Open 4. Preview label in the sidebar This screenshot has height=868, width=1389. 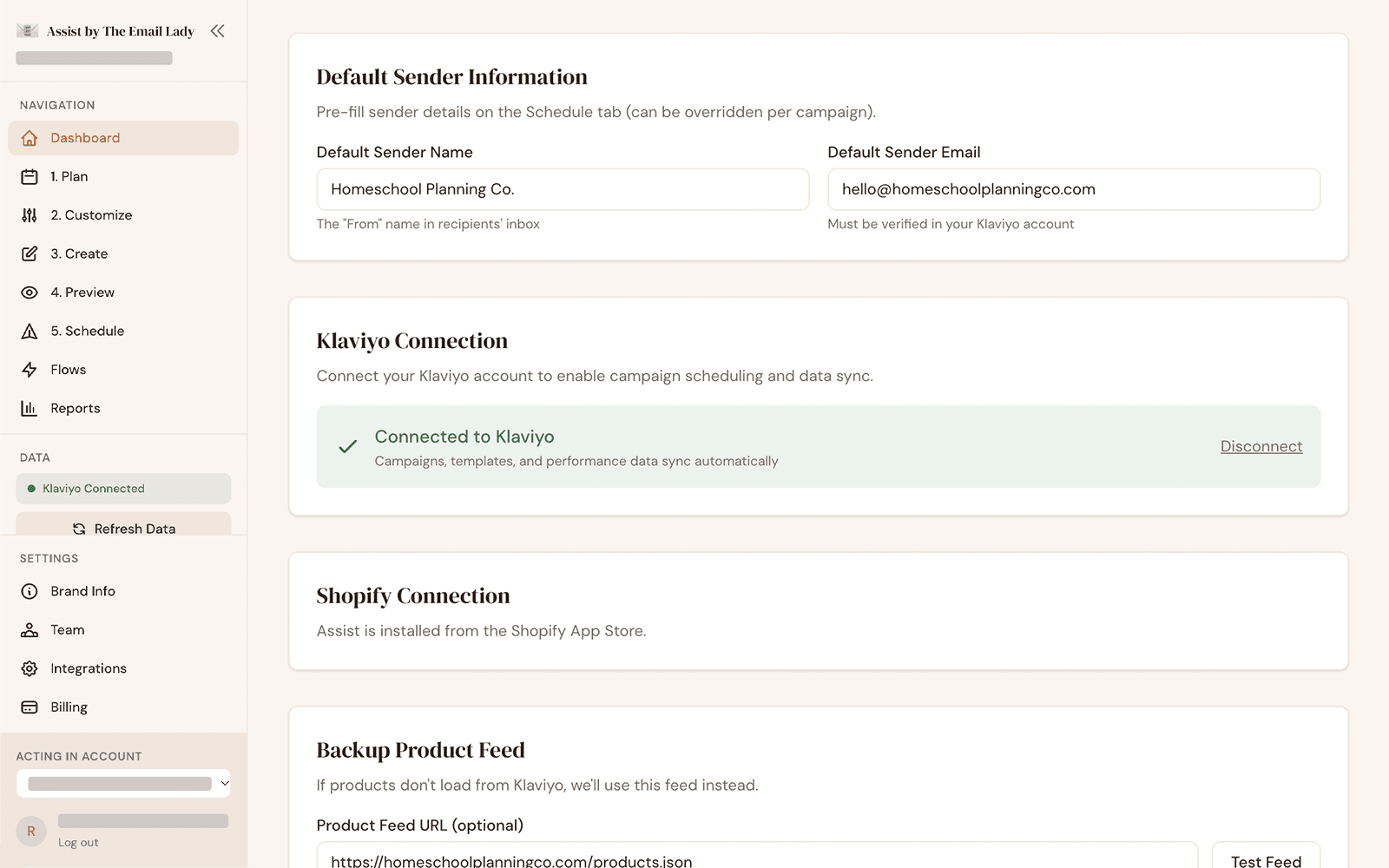tap(82, 293)
